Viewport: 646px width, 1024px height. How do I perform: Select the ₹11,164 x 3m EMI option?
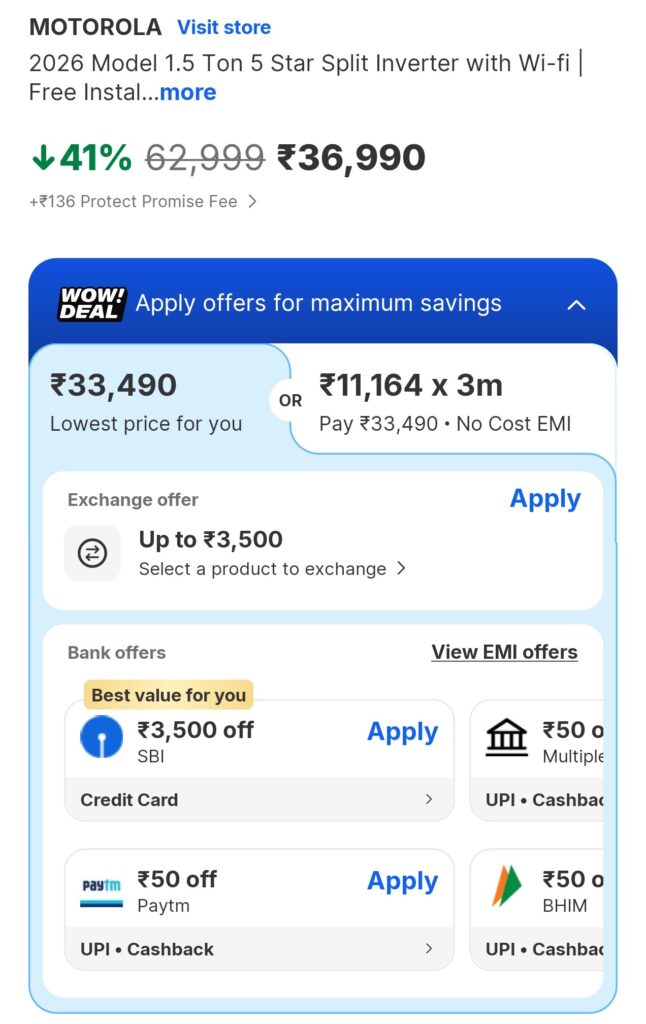445,400
